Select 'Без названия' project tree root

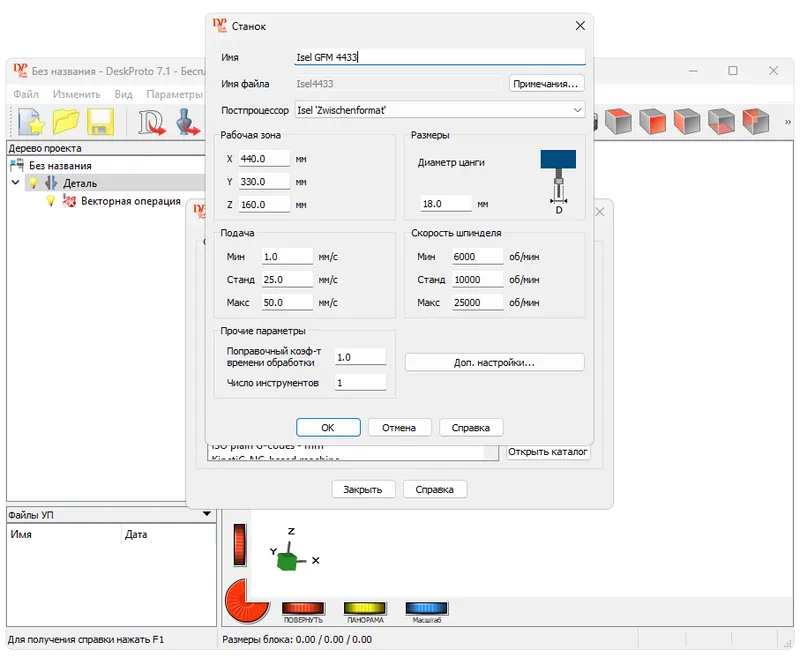(60, 165)
